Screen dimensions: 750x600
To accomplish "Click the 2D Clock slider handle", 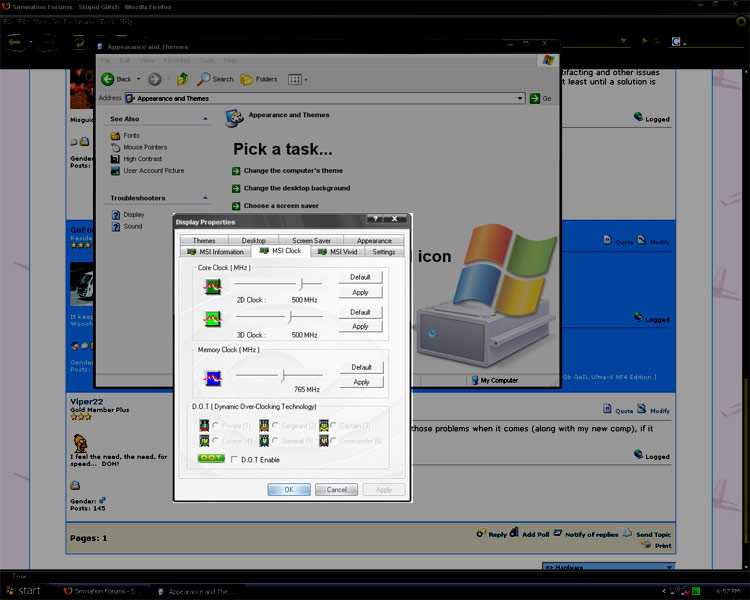I will point(301,285).
